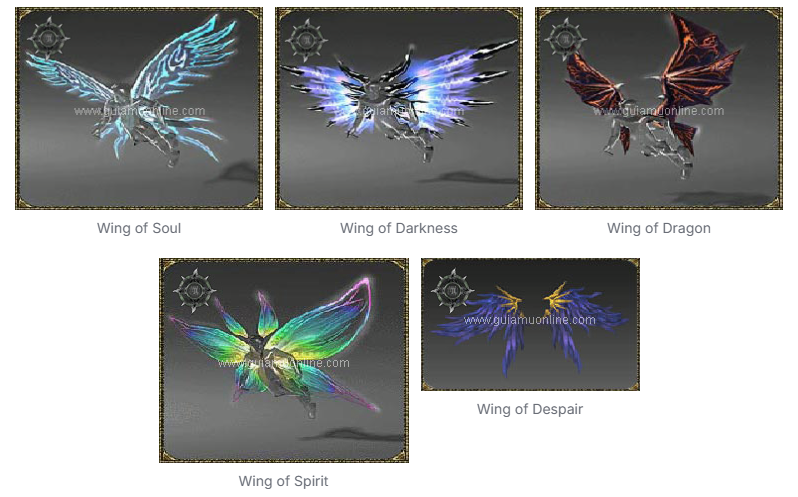Click emblem icon in Wing of Soul image
Screen dimensions: 798x497
(48, 38)
